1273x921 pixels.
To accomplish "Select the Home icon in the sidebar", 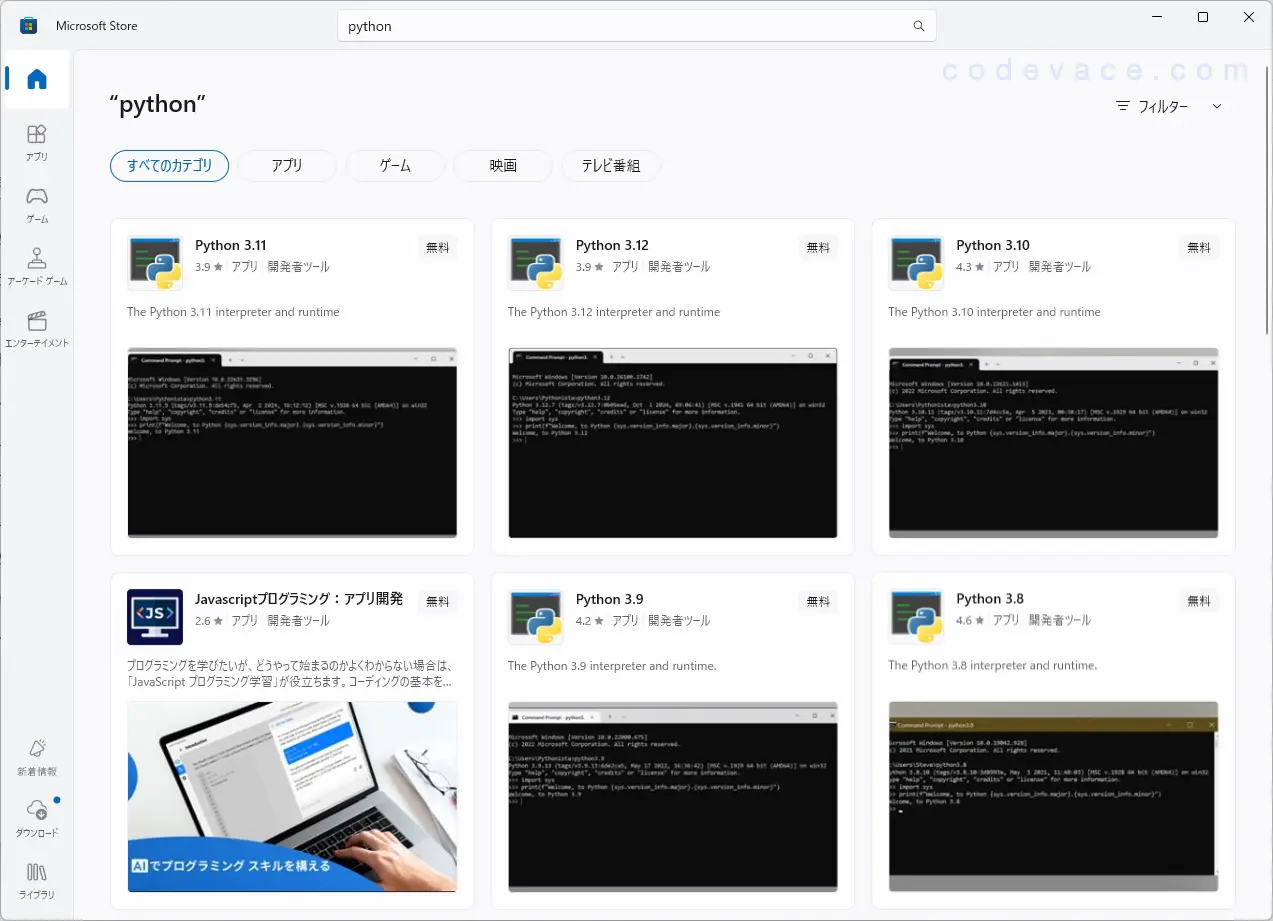I will tap(36, 79).
